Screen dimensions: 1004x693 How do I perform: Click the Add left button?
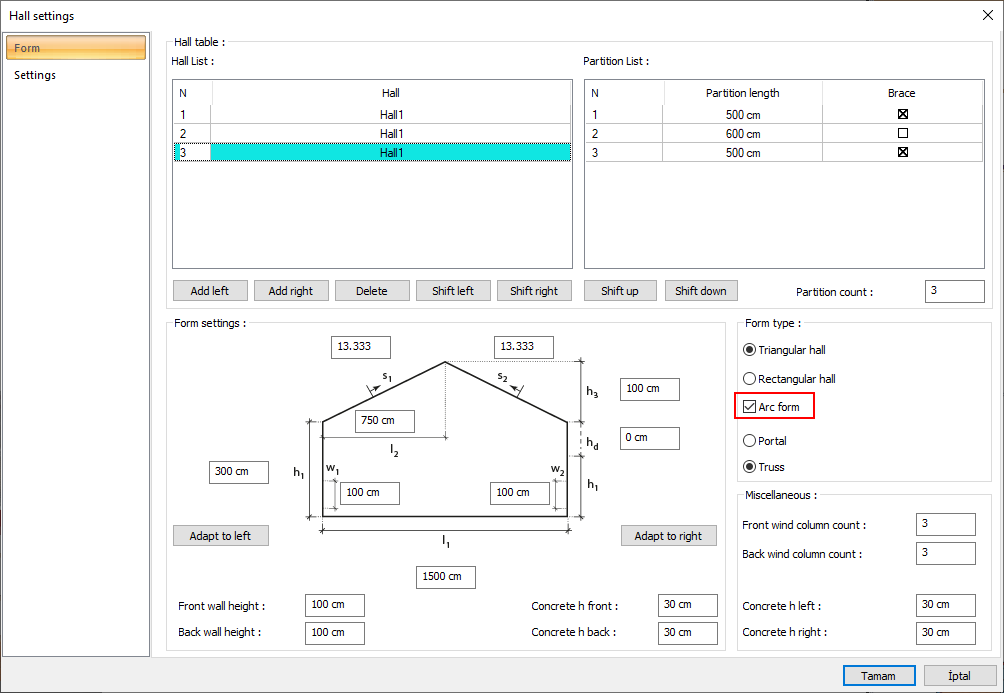[x=209, y=291]
